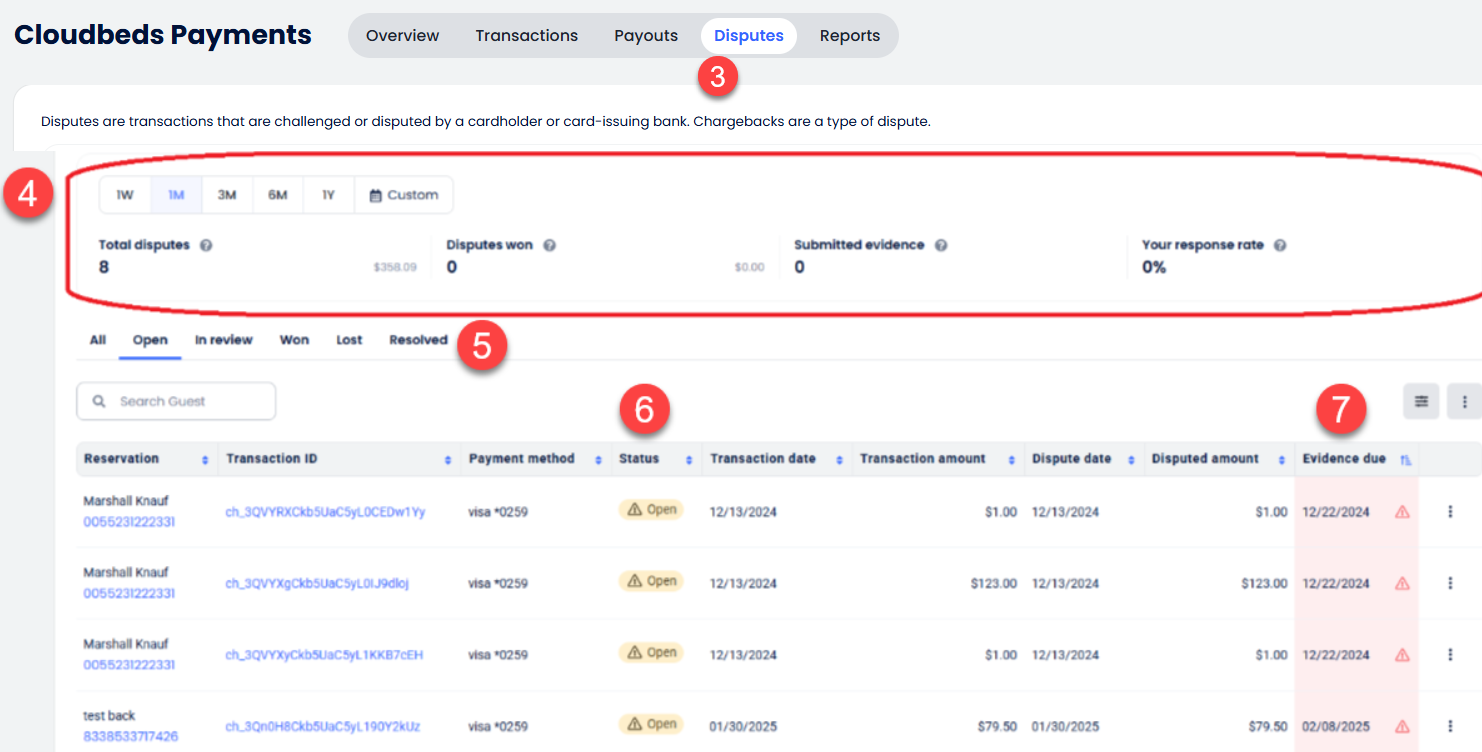
Task: Open transaction ch_3QVYRXCkb5UaC5yL0CEDw1Yy
Action: pyautogui.click(x=325, y=512)
